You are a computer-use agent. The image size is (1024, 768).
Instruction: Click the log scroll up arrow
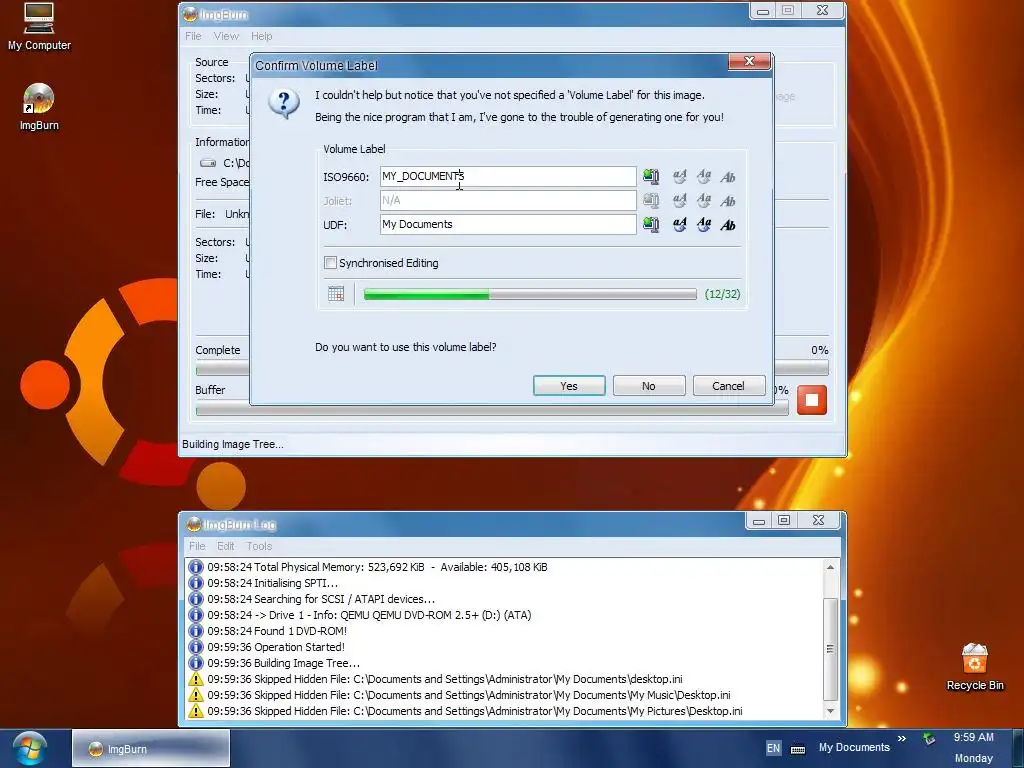pos(831,567)
